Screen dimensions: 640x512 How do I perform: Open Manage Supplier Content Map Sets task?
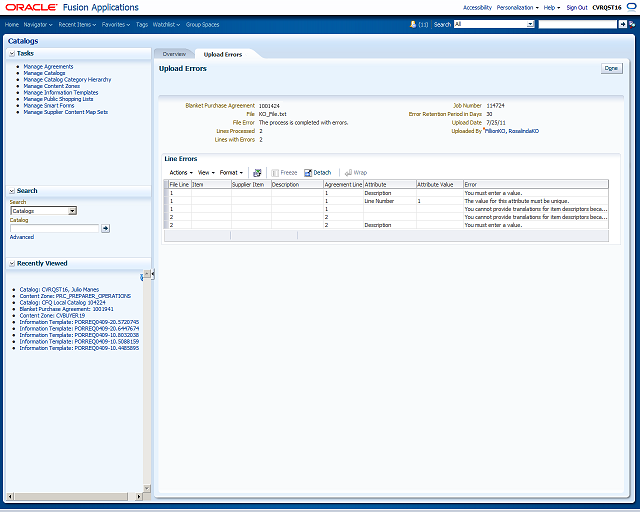pyautogui.click(x=66, y=112)
